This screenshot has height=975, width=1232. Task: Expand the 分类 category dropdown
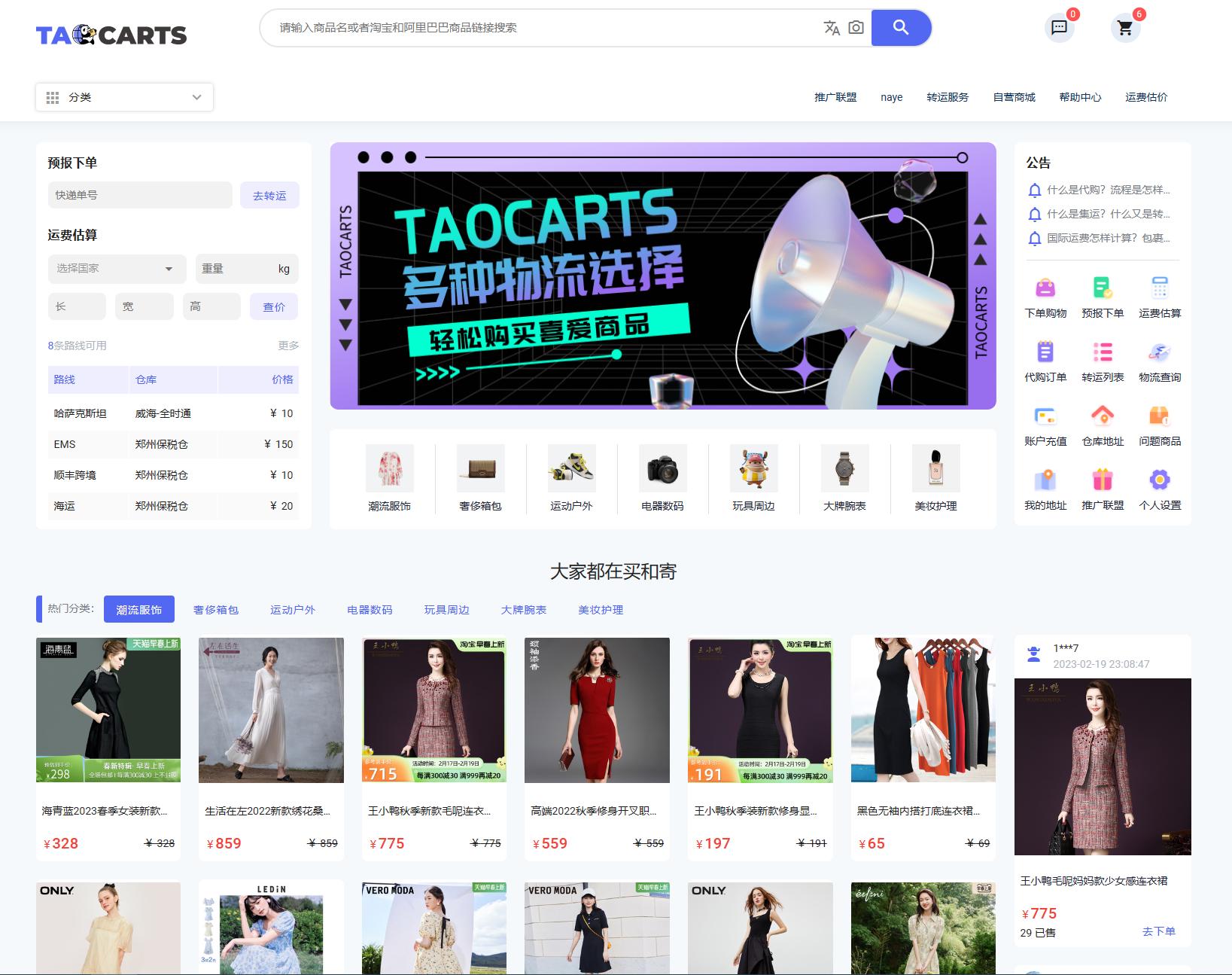click(124, 96)
